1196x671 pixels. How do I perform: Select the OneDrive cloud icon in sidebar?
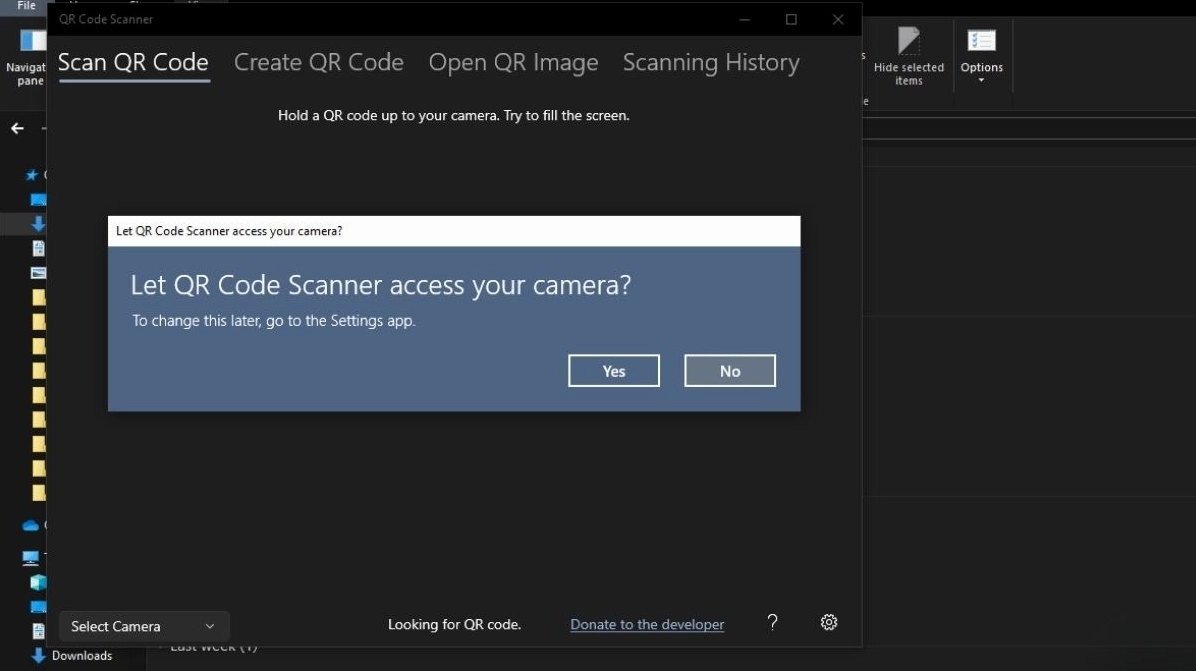[31, 525]
